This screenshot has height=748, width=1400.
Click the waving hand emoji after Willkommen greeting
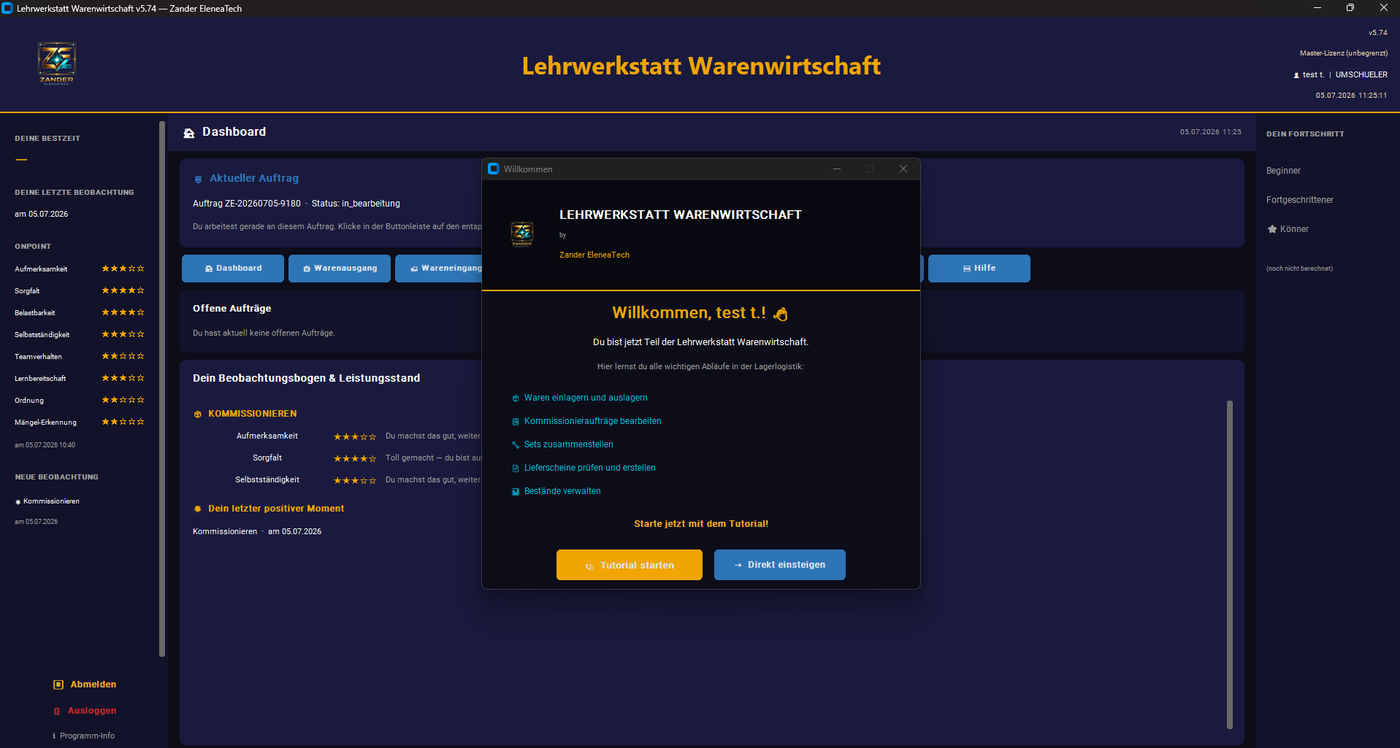point(781,314)
